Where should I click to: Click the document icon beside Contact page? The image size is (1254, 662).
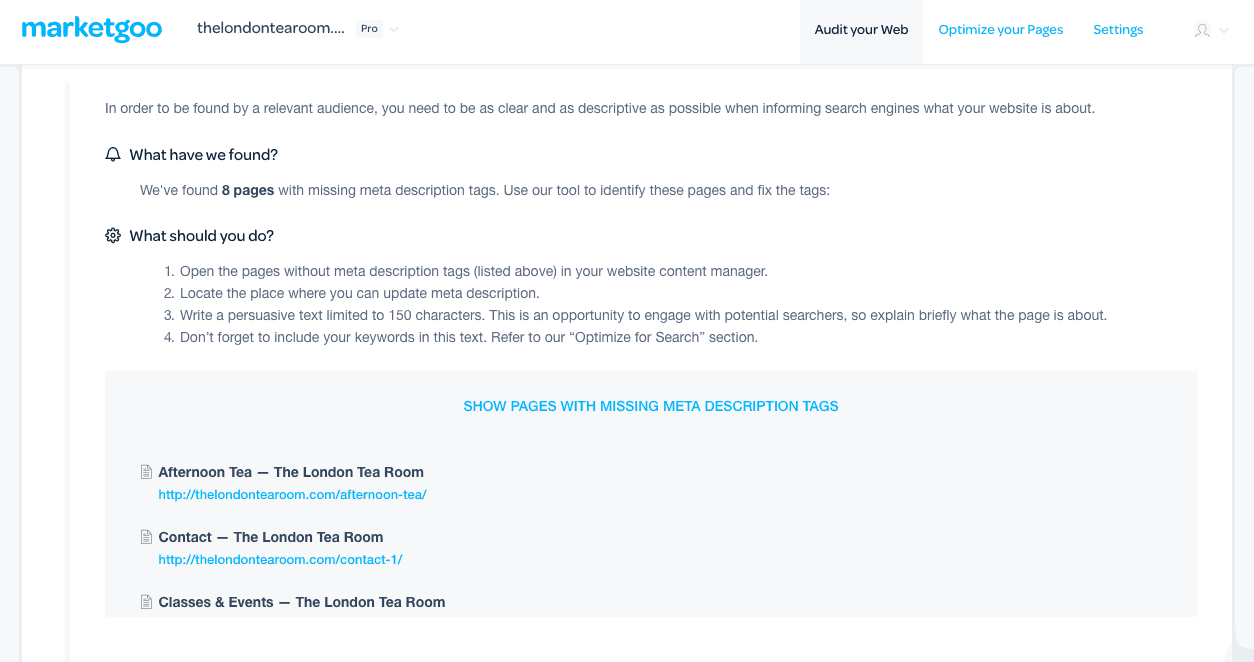pos(147,537)
